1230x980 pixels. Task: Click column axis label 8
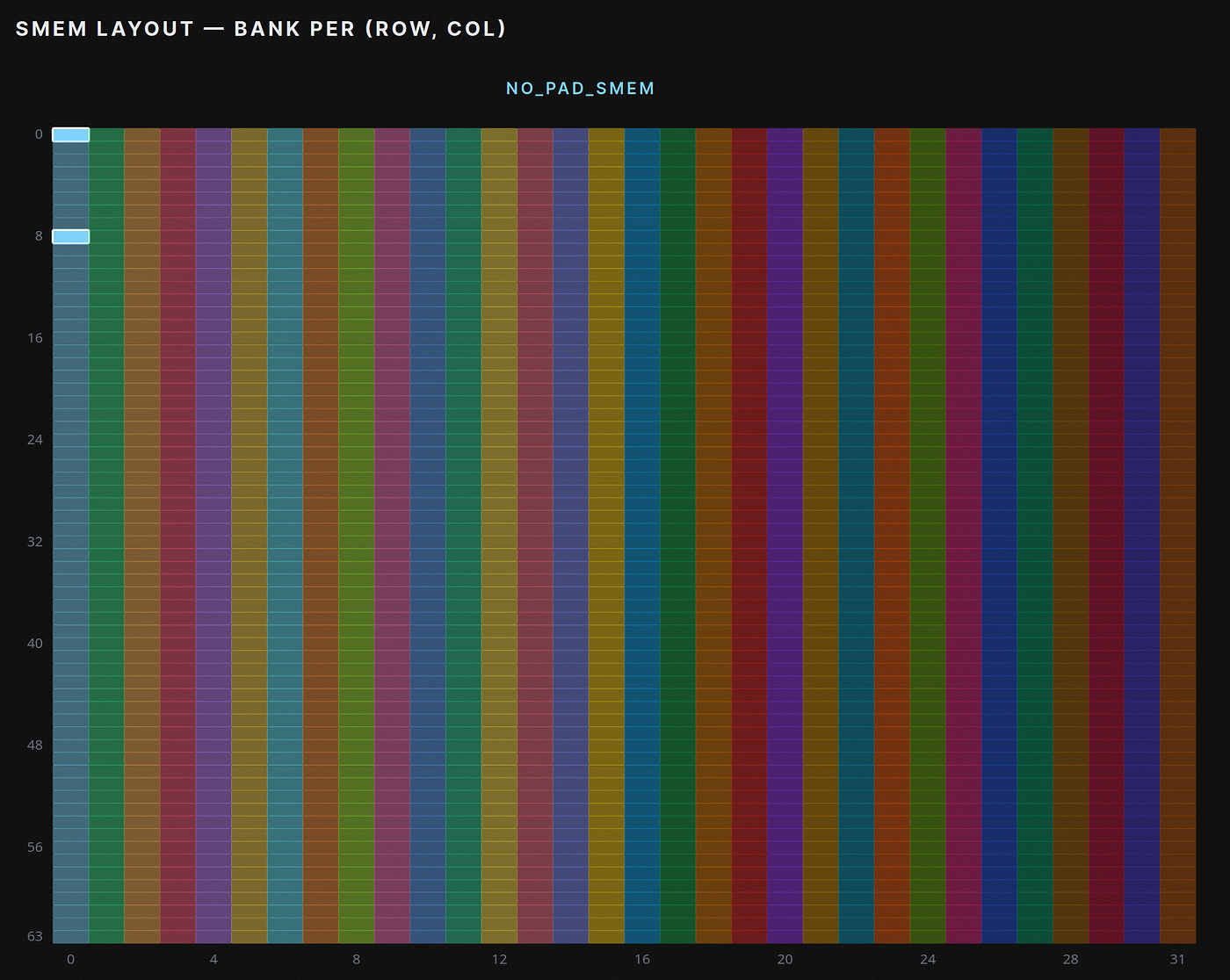tap(357, 959)
